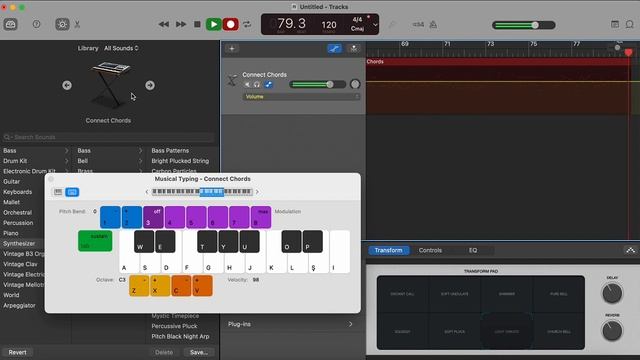Solo the Connect Chords track with headphones
Screen dimensions: 640x360
(257, 84)
